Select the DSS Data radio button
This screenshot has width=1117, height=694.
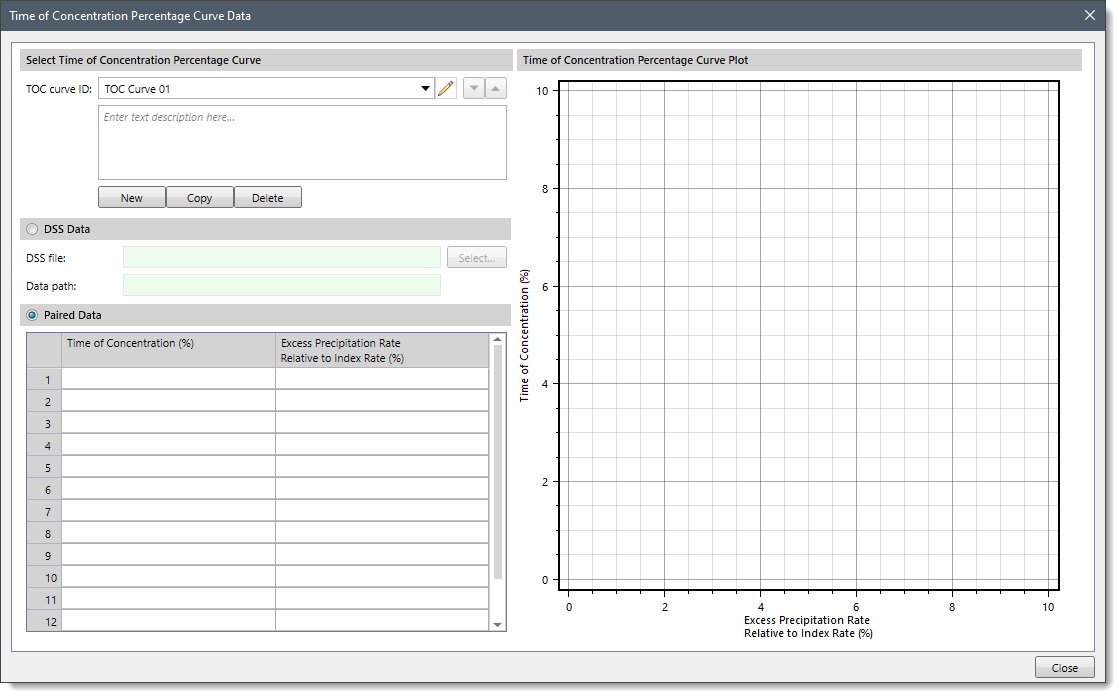coord(32,229)
